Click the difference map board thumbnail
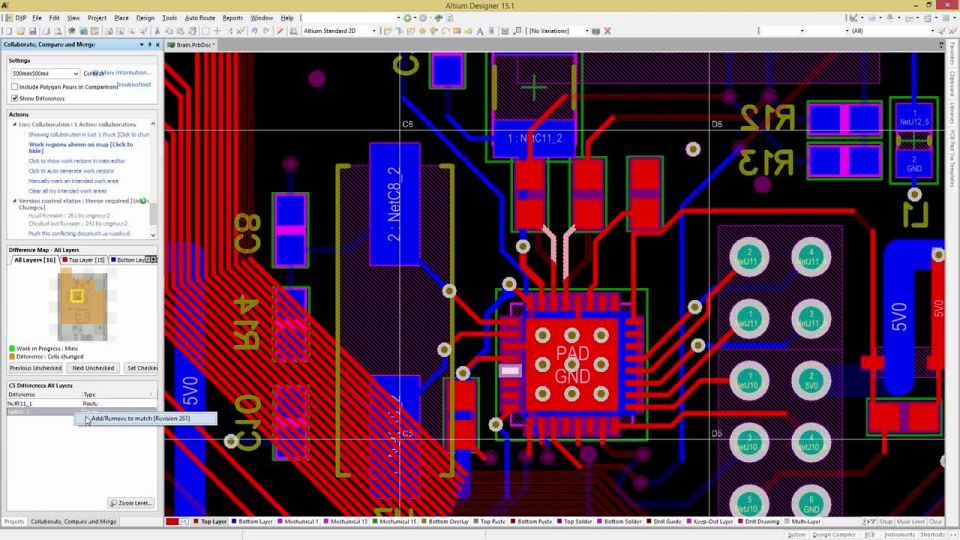The image size is (960, 540). point(82,306)
